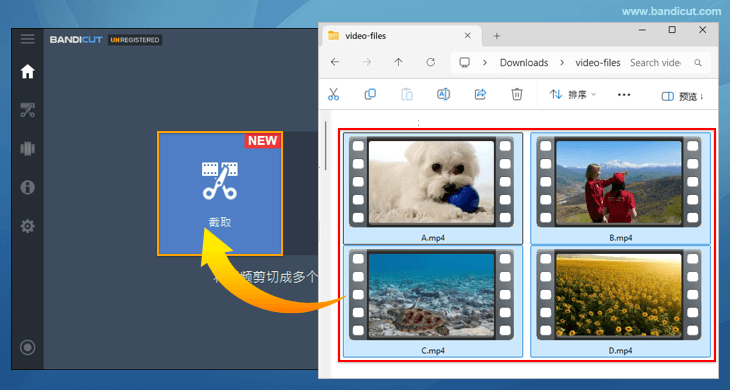Add a new Explorer tab
The width and height of the screenshot is (730, 390).
tap(497, 36)
